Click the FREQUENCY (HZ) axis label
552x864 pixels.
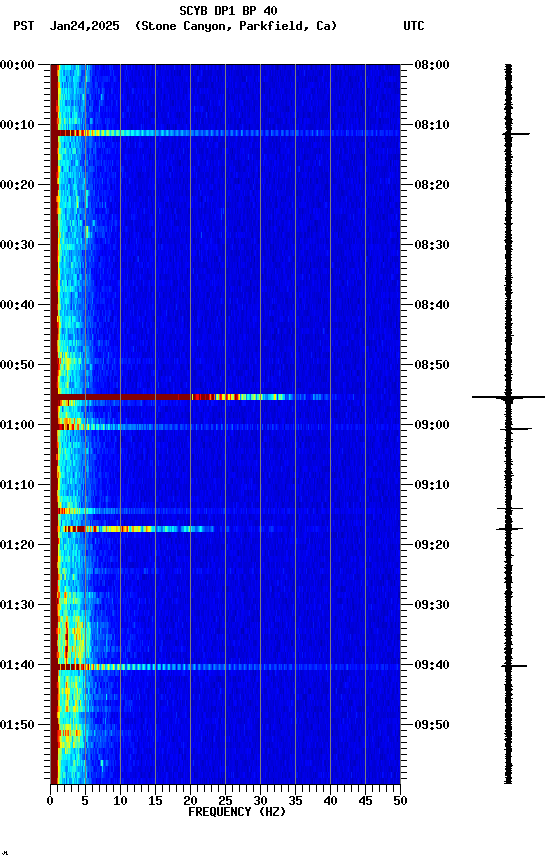click(237, 812)
